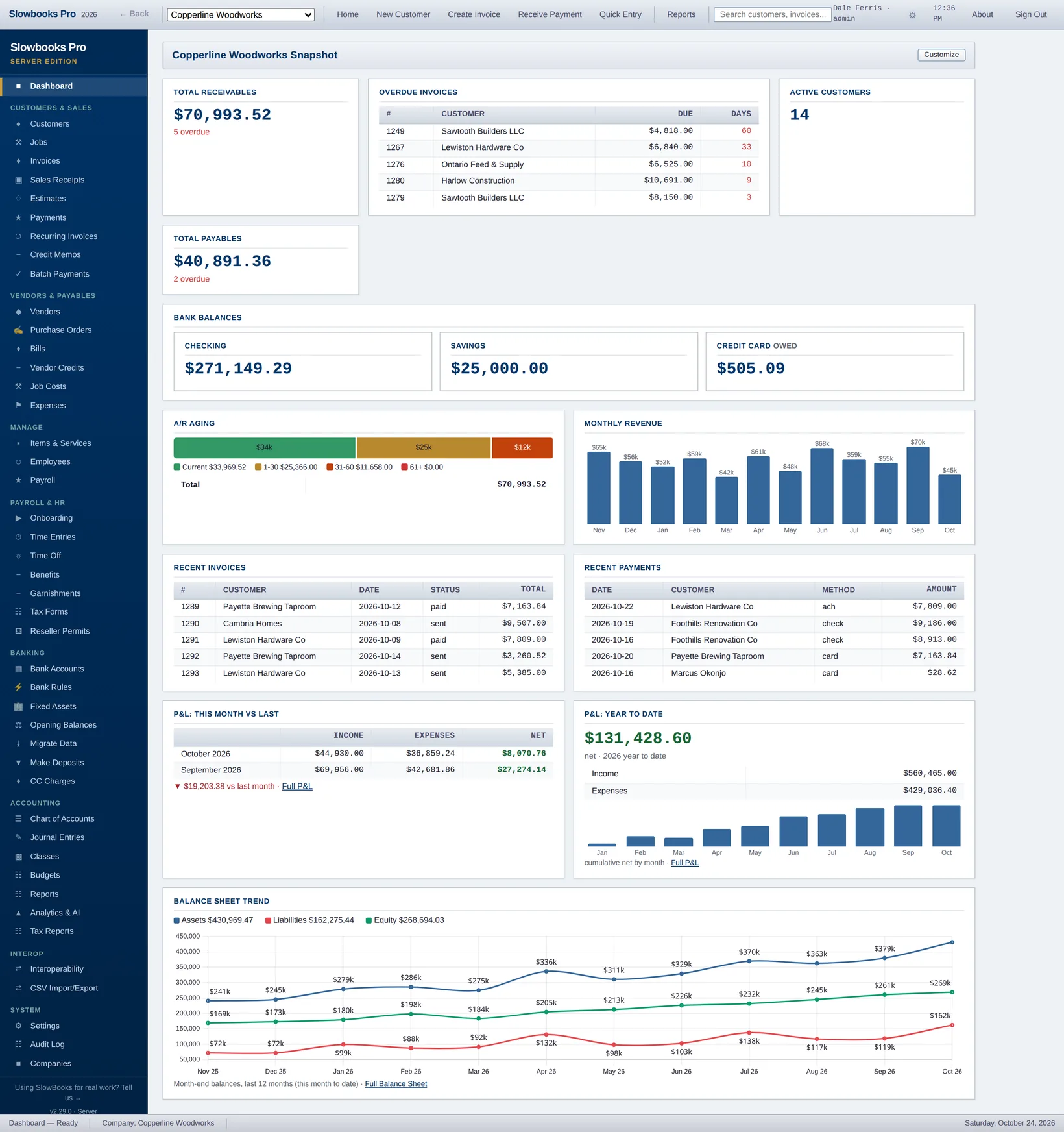Click Marcus Okonjo payment row
Image resolution: width=1064 pixels, height=1132 pixels.
(774, 673)
